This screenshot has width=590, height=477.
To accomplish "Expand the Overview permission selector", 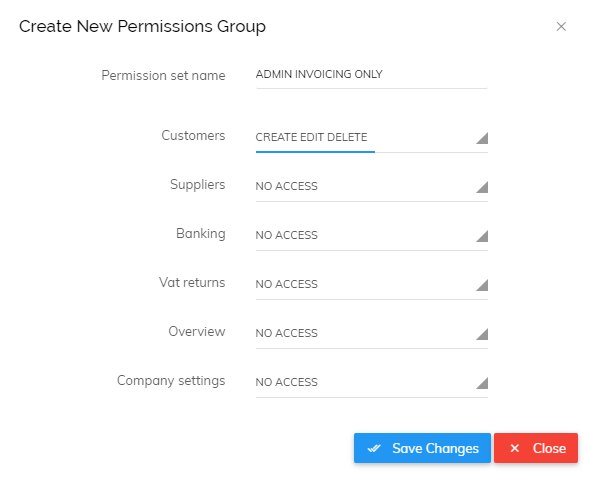I will [372, 333].
